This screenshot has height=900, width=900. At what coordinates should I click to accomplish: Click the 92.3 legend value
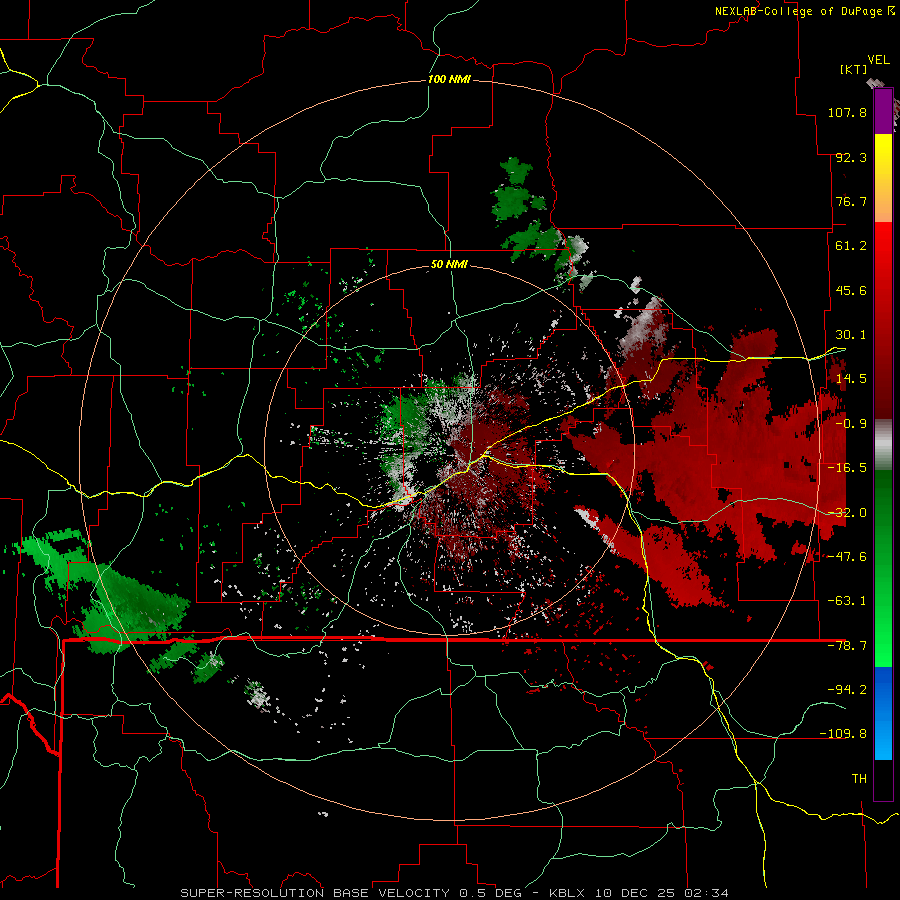(x=851, y=157)
